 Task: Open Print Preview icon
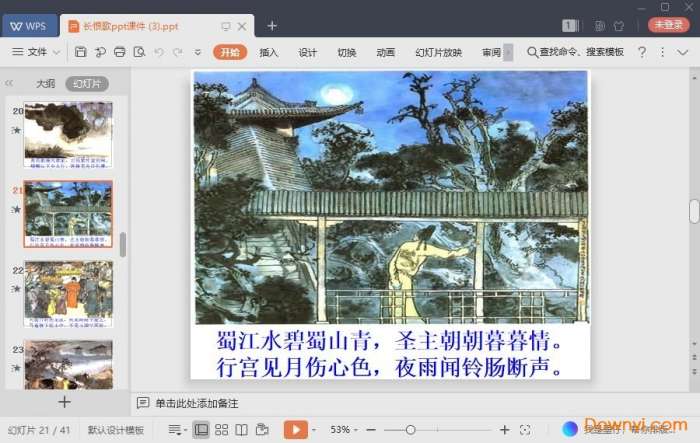tap(139, 52)
